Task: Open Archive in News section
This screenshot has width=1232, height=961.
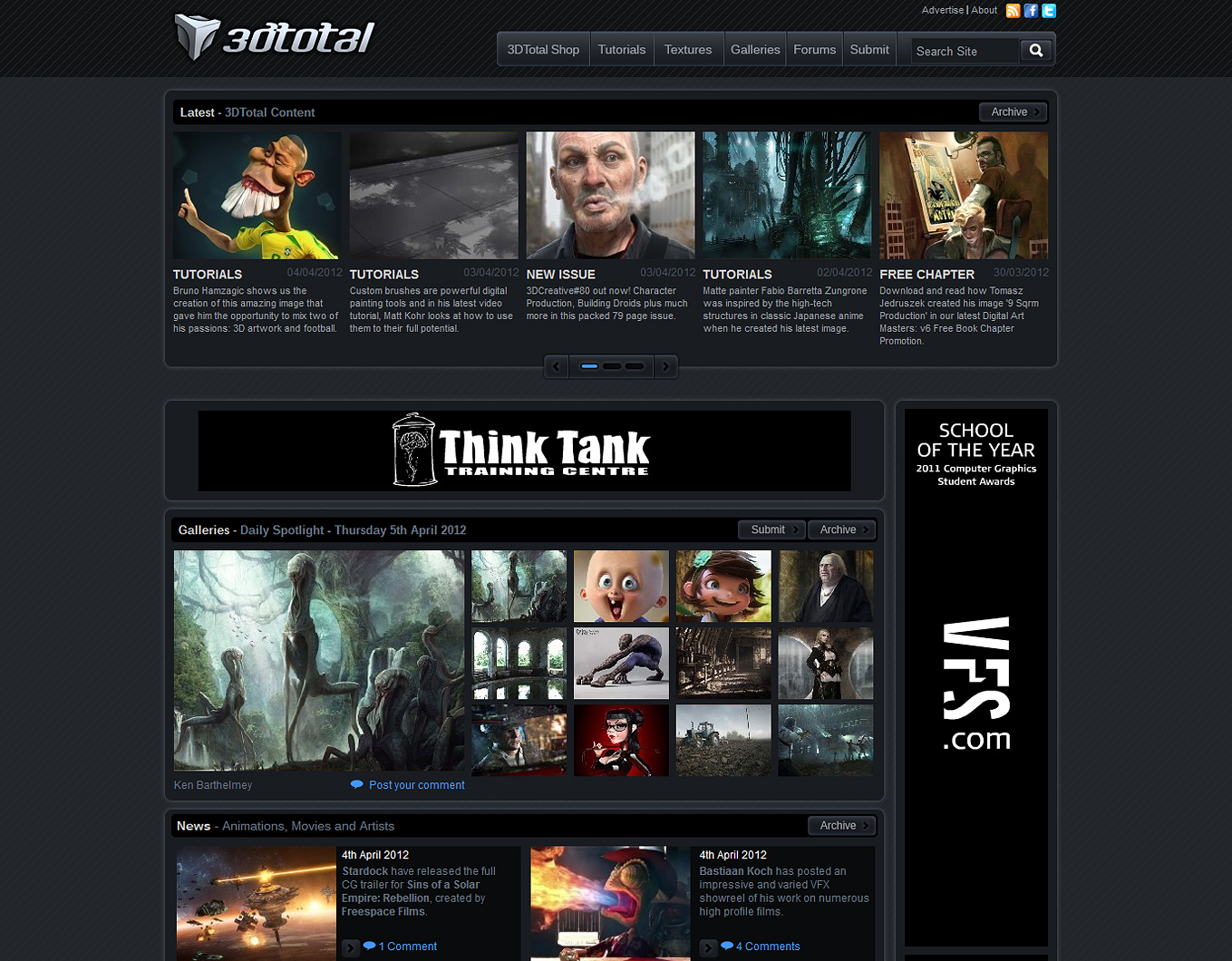Action: coord(842,826)
